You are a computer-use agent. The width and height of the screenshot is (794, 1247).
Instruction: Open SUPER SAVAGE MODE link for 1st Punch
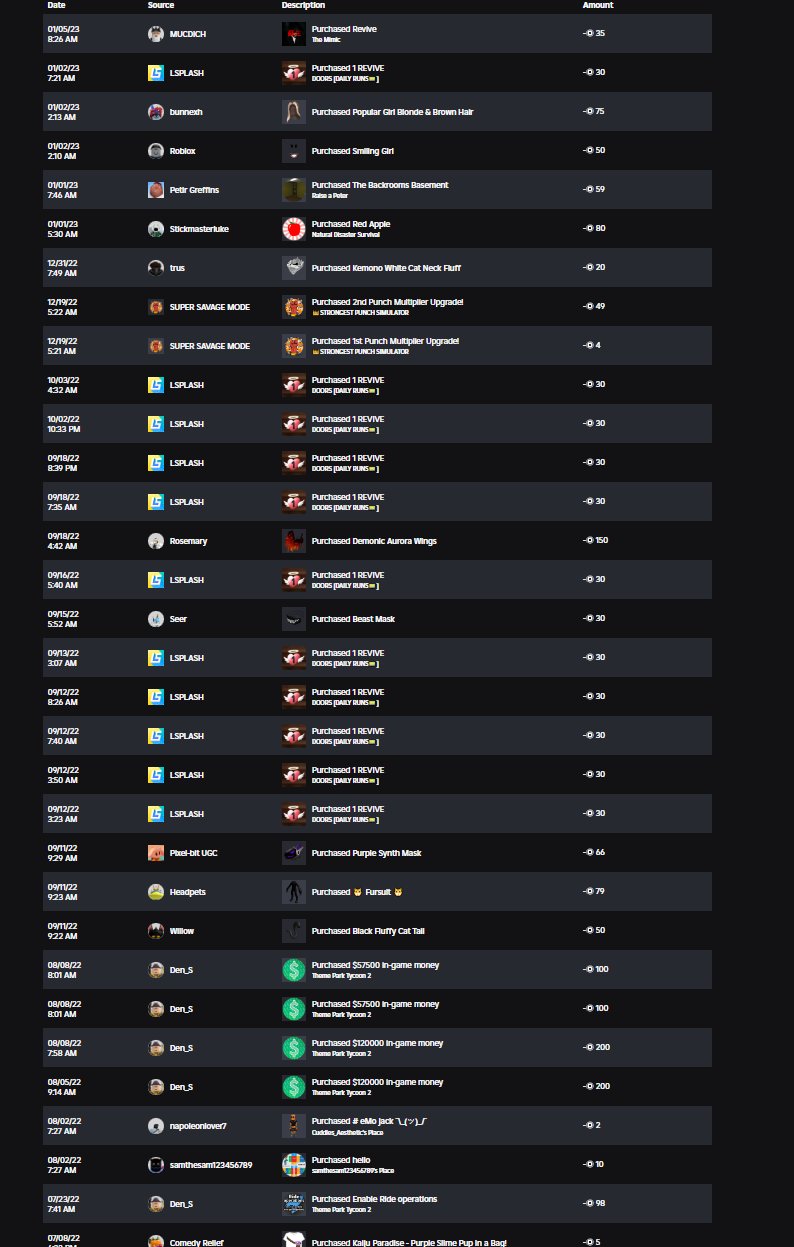click(x=210, y=346)
